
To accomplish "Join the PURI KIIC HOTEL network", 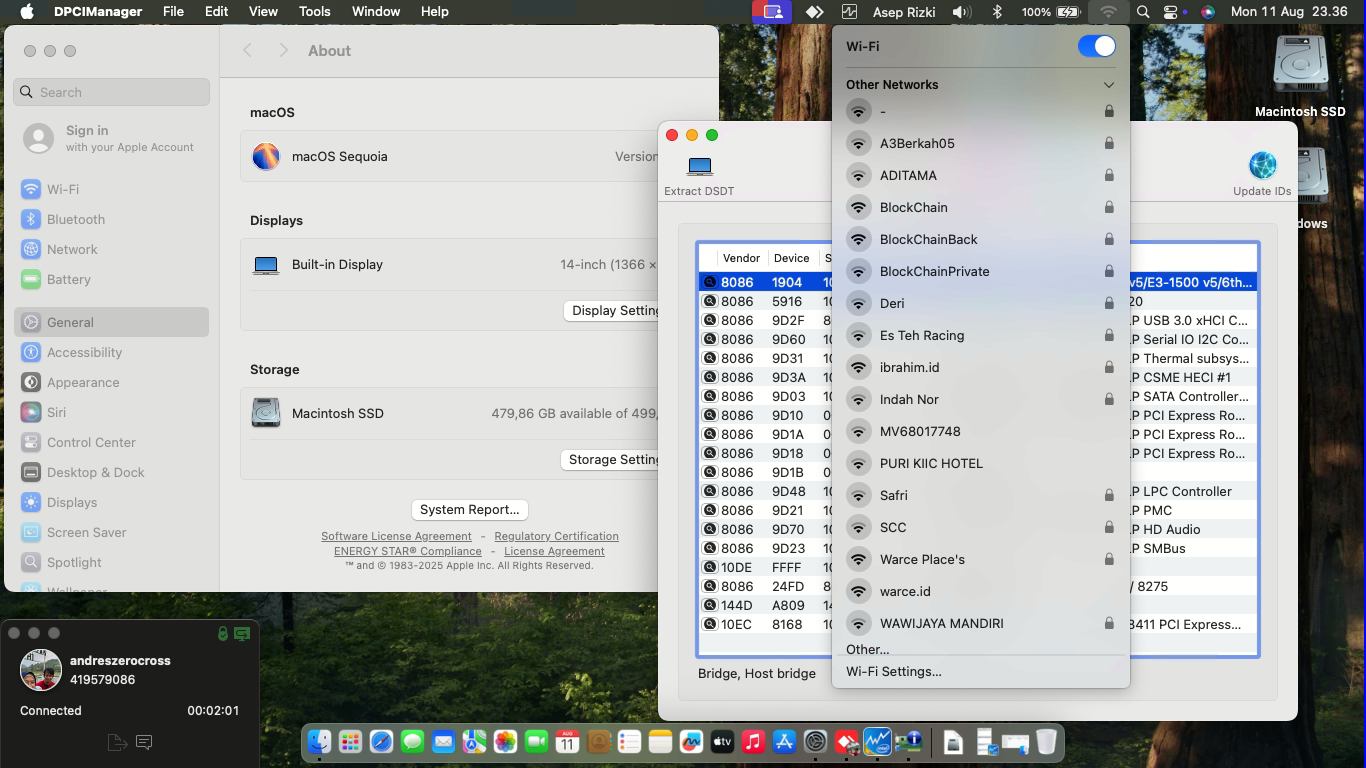I will (931, 463).
